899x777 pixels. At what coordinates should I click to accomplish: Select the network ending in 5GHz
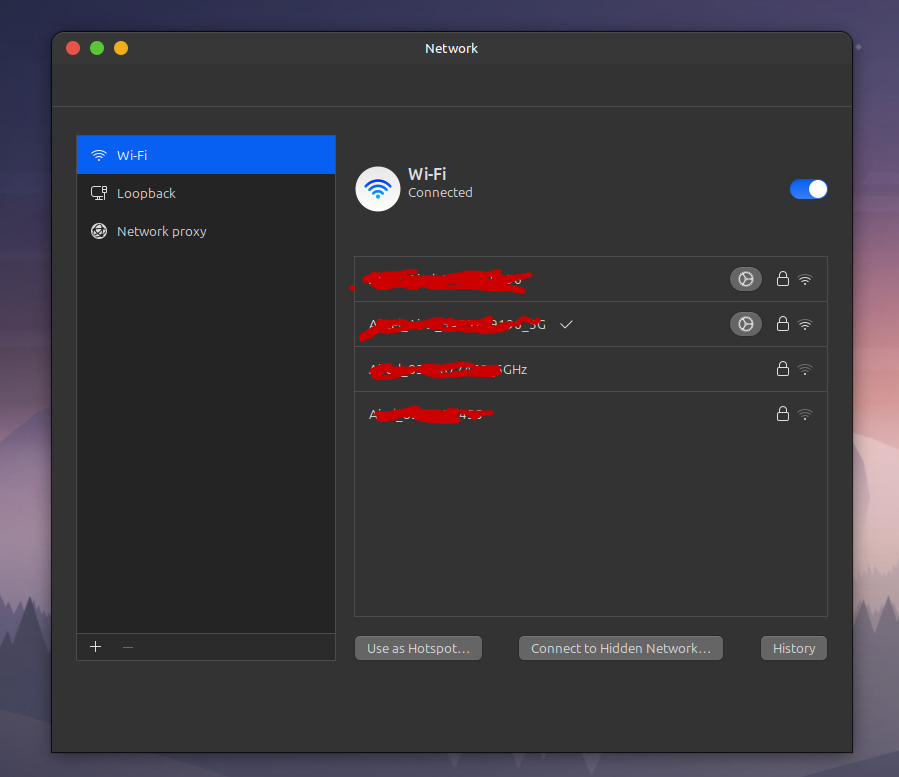(591, 369)
